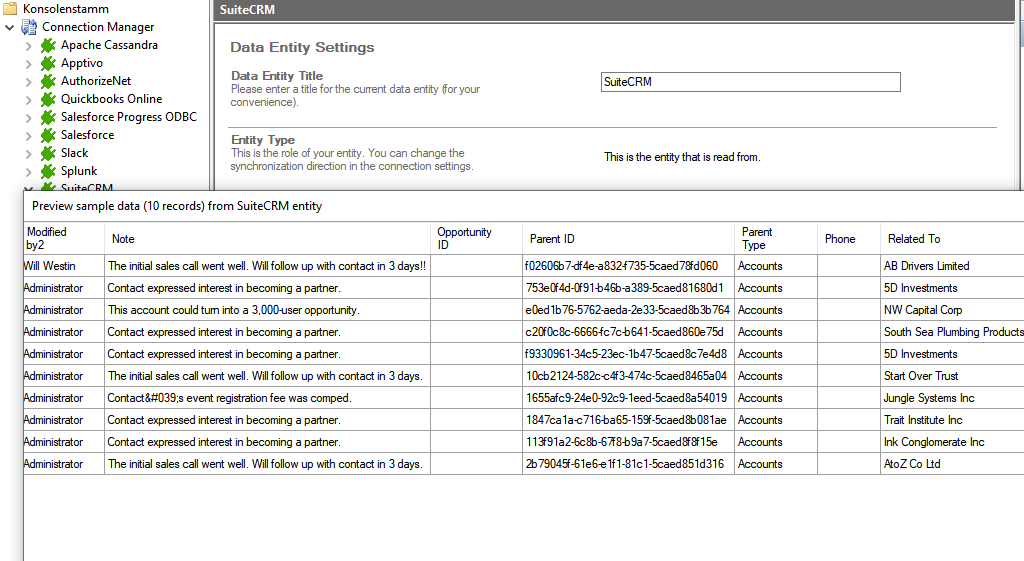Click the Parent ID column header
The image size is (1024, 561).
[x=552, y=239]
